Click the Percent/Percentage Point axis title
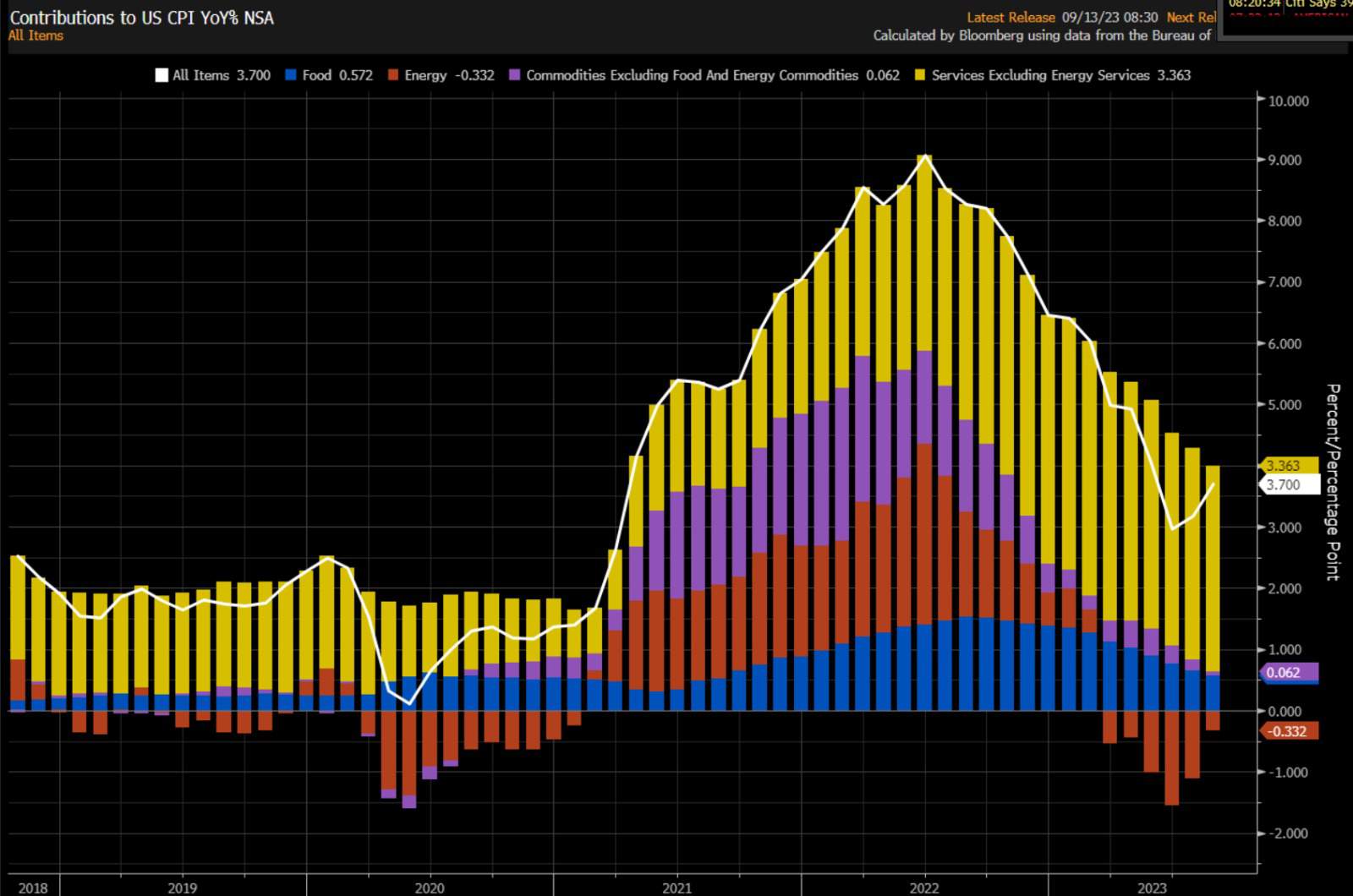Image resolution: width=1353 pixels, height=896 pixels. (1333, 482)
